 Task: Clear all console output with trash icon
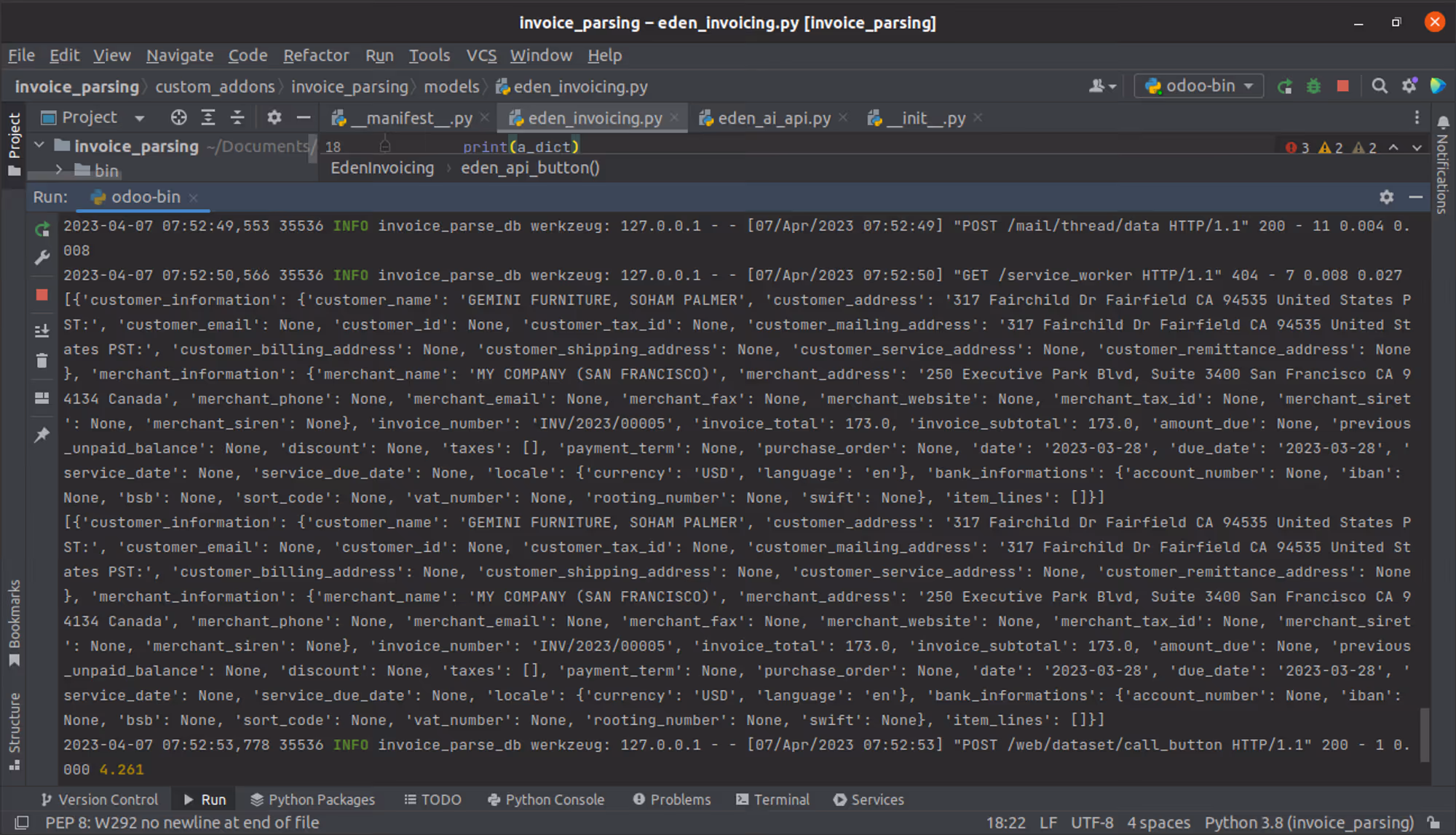tap(42, 361)
